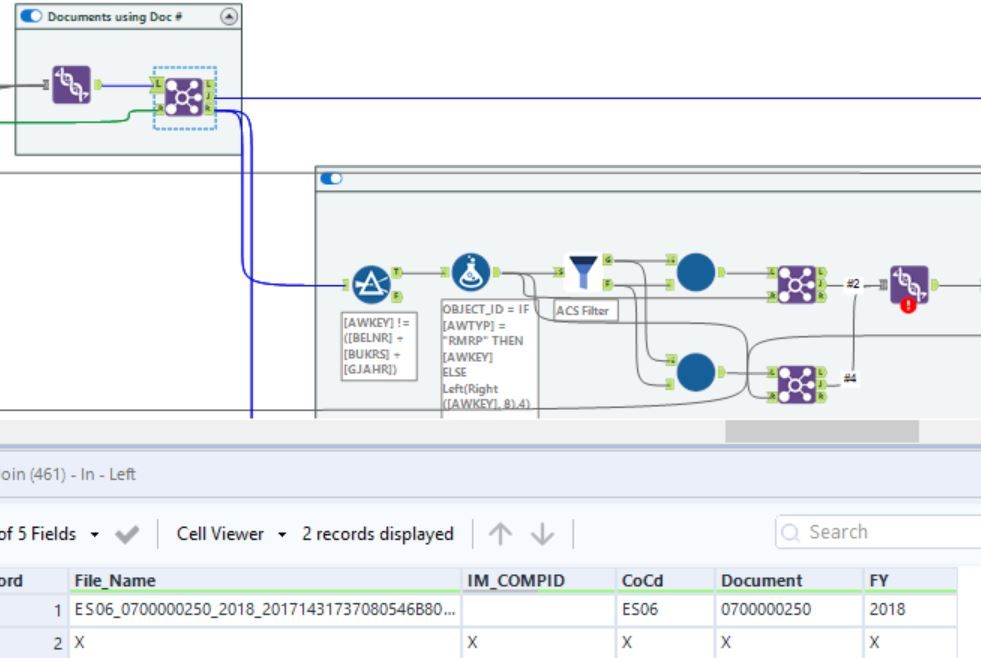Click the apply checkmark in results toolbar
Image resolution: width=981 pixels, height=658 pixels.
click(x=127, y=534)
